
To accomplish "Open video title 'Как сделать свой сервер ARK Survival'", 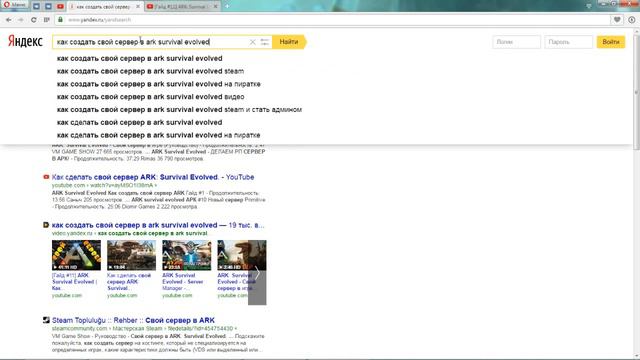I will [x=129, y=282].
